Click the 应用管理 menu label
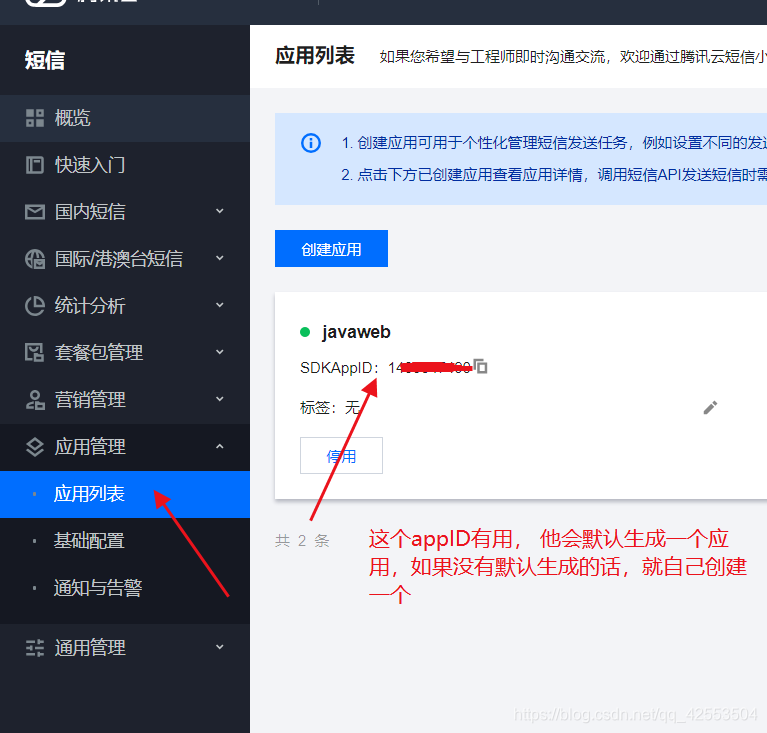 (90, 447)
